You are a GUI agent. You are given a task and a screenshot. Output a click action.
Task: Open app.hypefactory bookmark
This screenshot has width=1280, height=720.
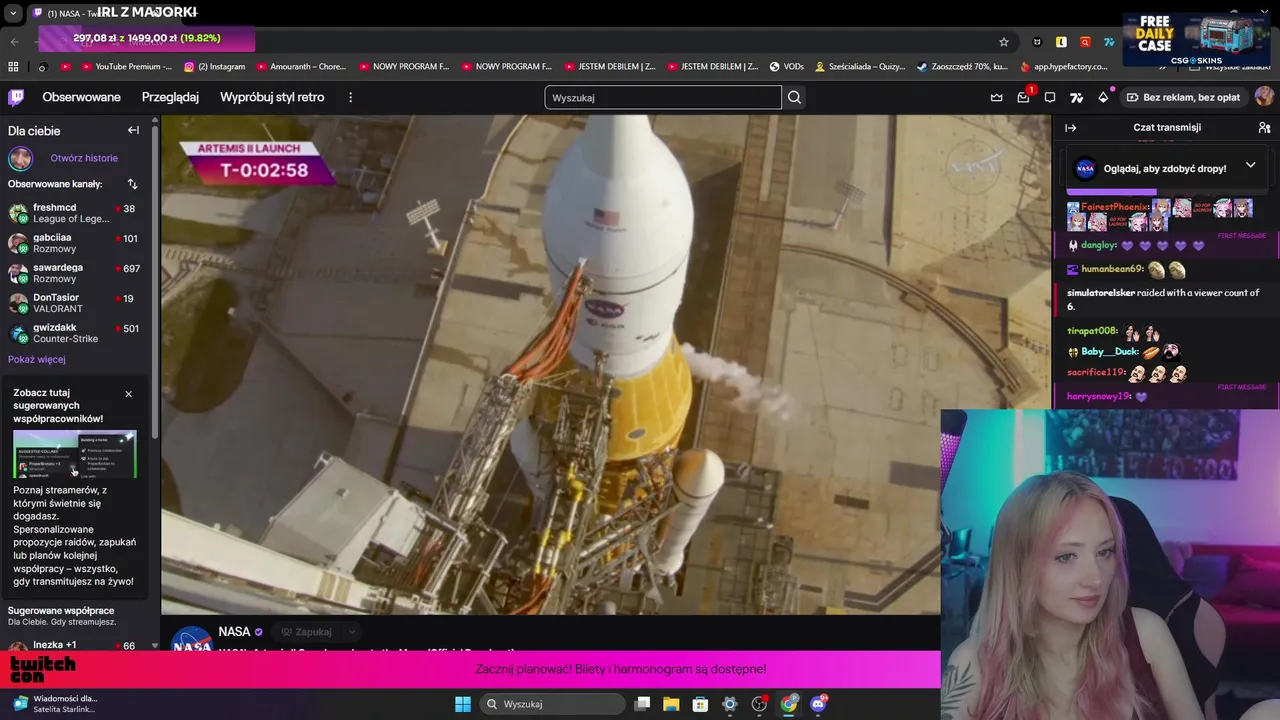click(1064, 67)
